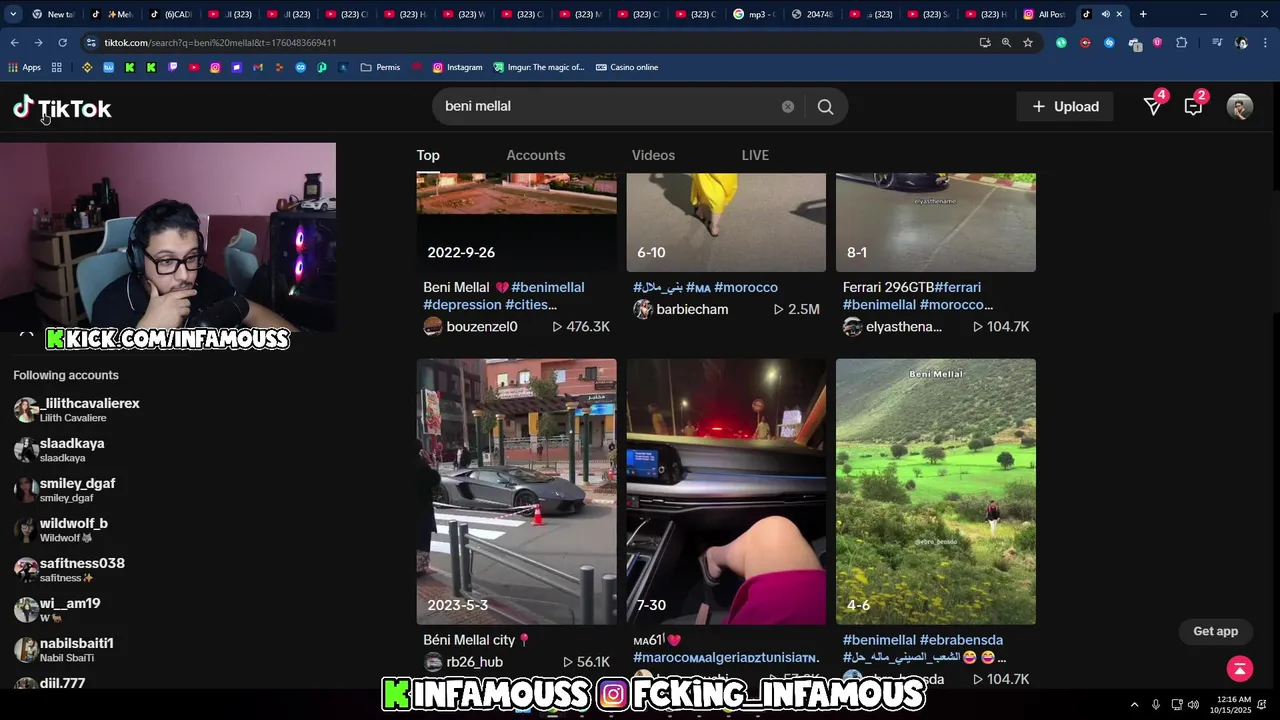Open followed account safitness038
This screenshot has width=1280, height=720.
69,570
